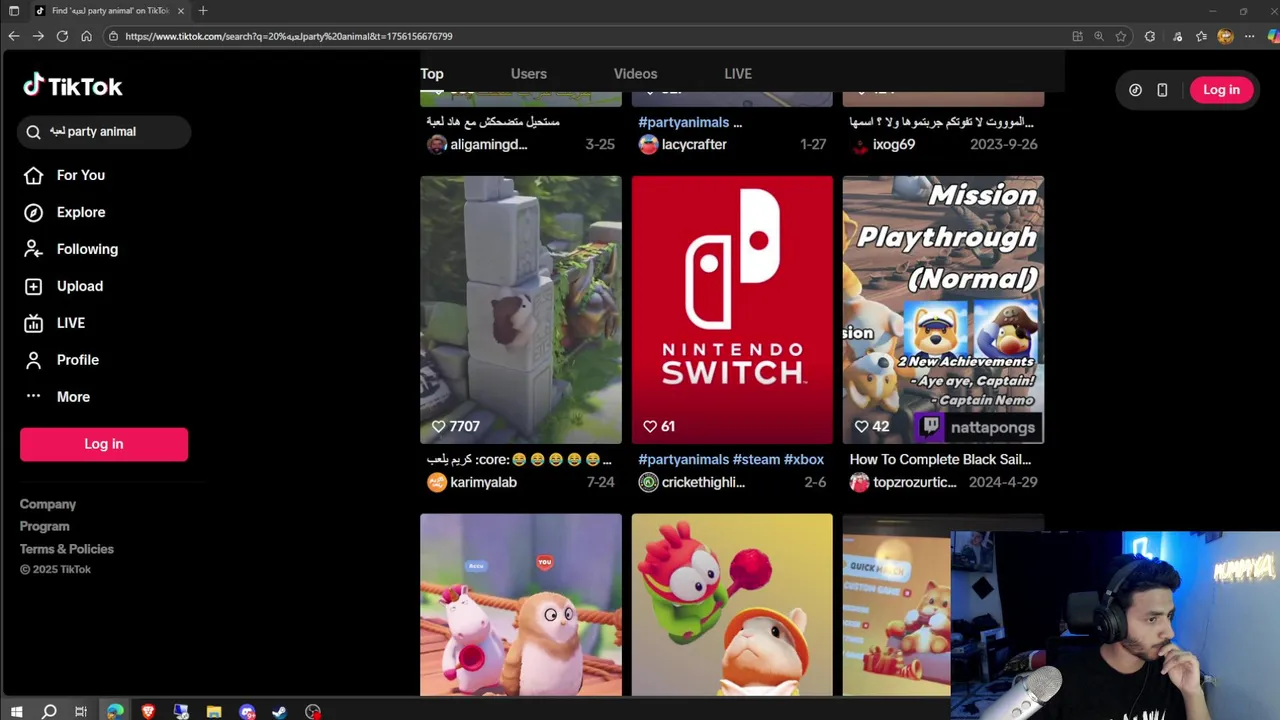
Task: Expand the Terms & Policies footer section
Action: click(67, 549)
